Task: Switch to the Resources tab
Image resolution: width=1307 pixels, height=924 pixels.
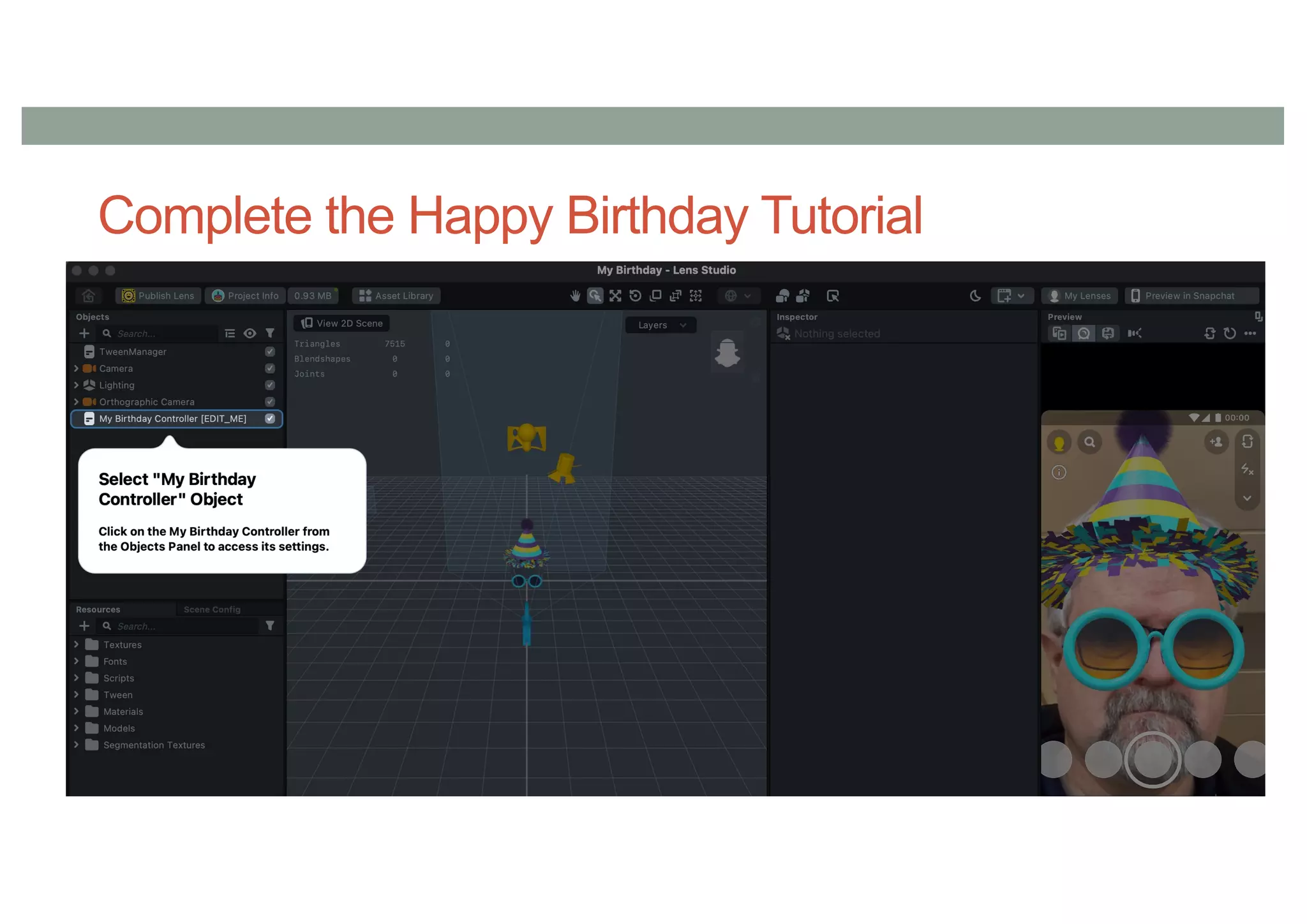Action: click(98, 609)
